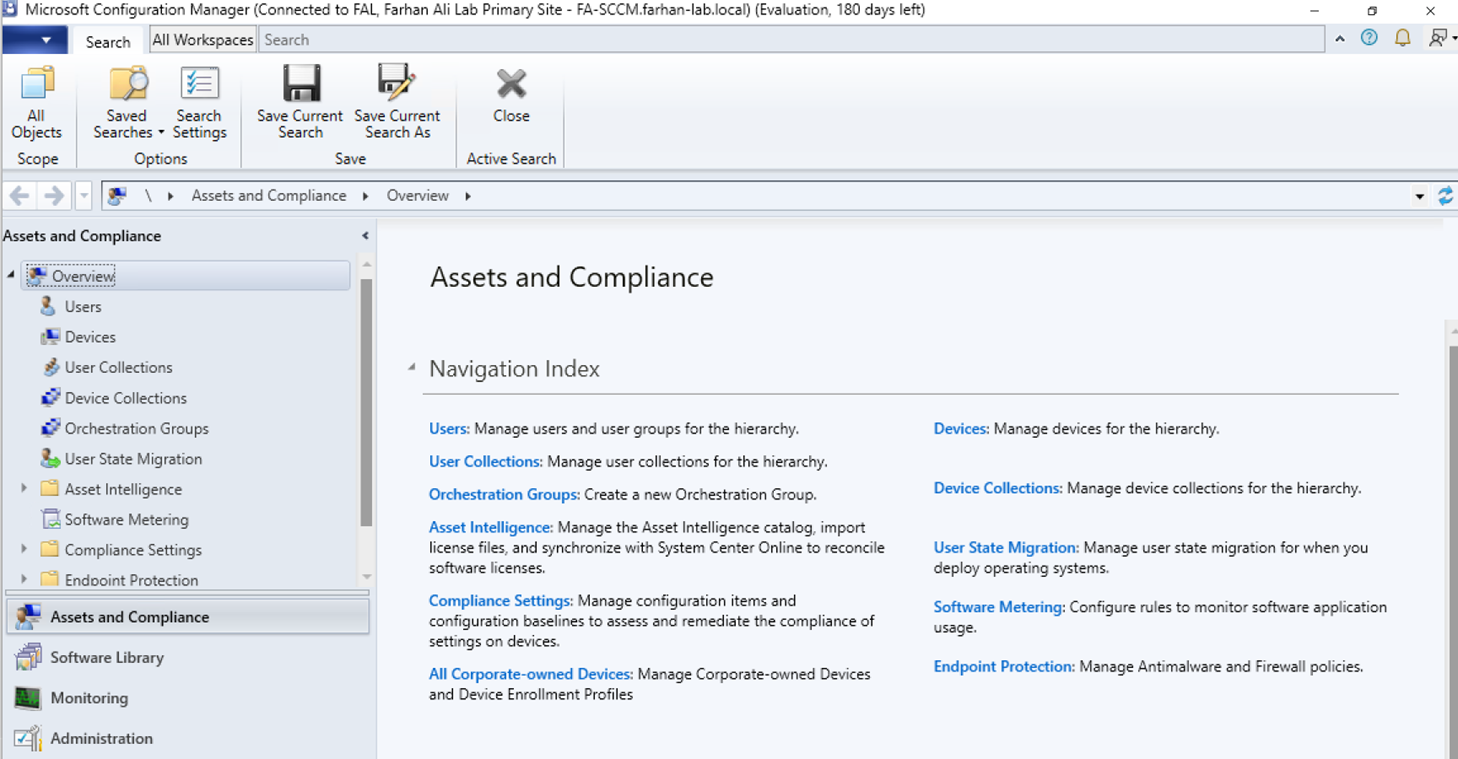Open the User State Migration link
Screen dimensions: 1458x759
point(1005,548)
